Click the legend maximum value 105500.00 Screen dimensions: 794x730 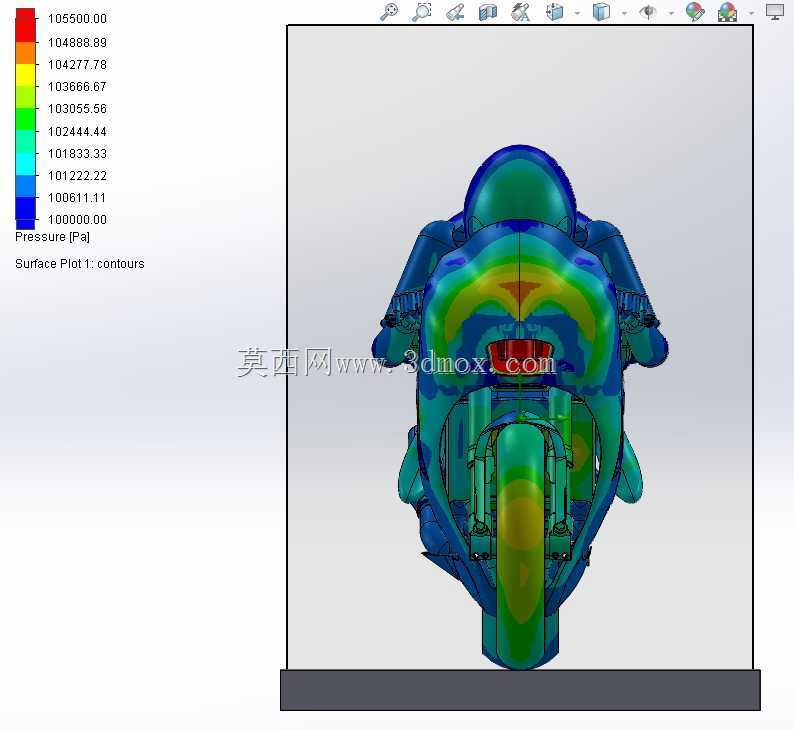click(77, 19)
